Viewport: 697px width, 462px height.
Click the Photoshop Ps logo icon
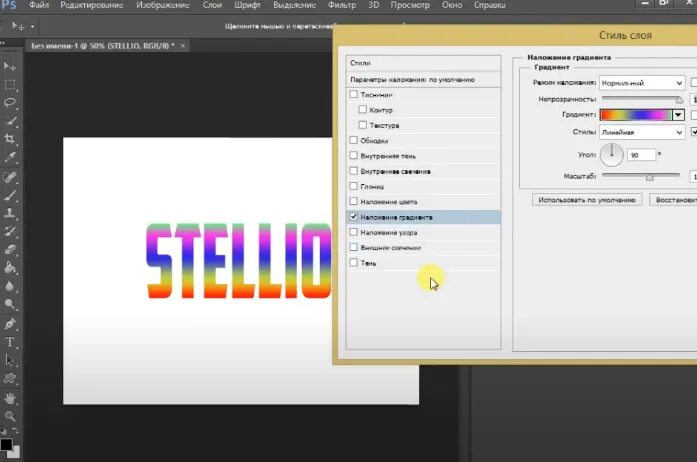[x=8, y=5]
